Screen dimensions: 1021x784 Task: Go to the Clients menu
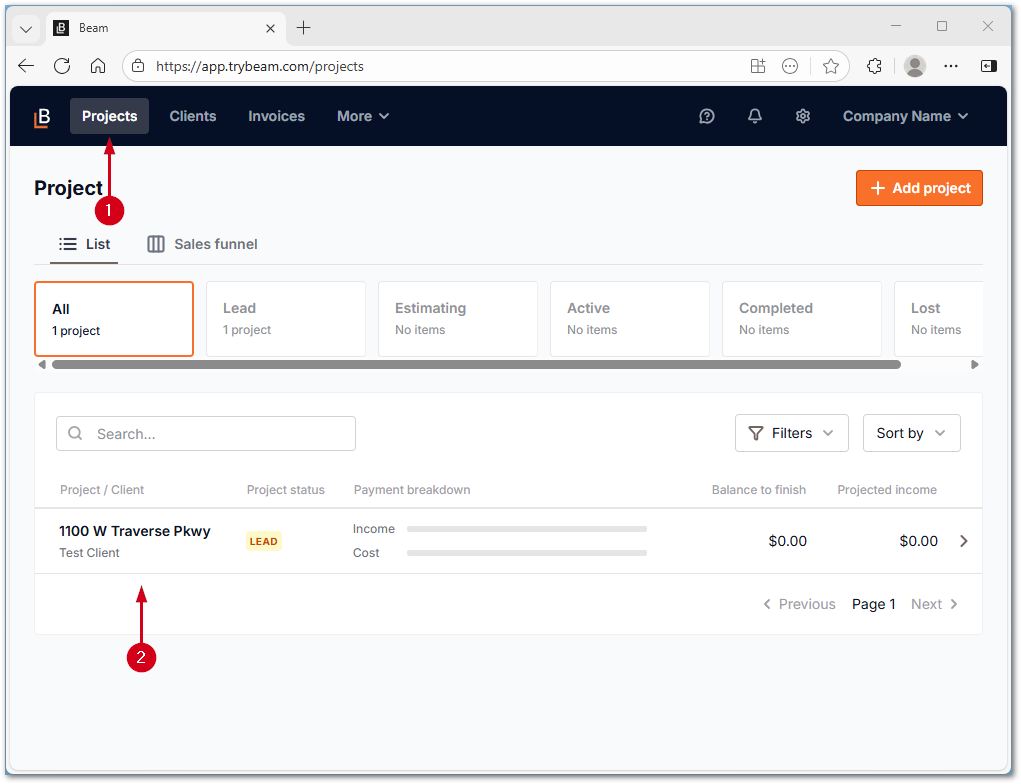coord(193,116)
